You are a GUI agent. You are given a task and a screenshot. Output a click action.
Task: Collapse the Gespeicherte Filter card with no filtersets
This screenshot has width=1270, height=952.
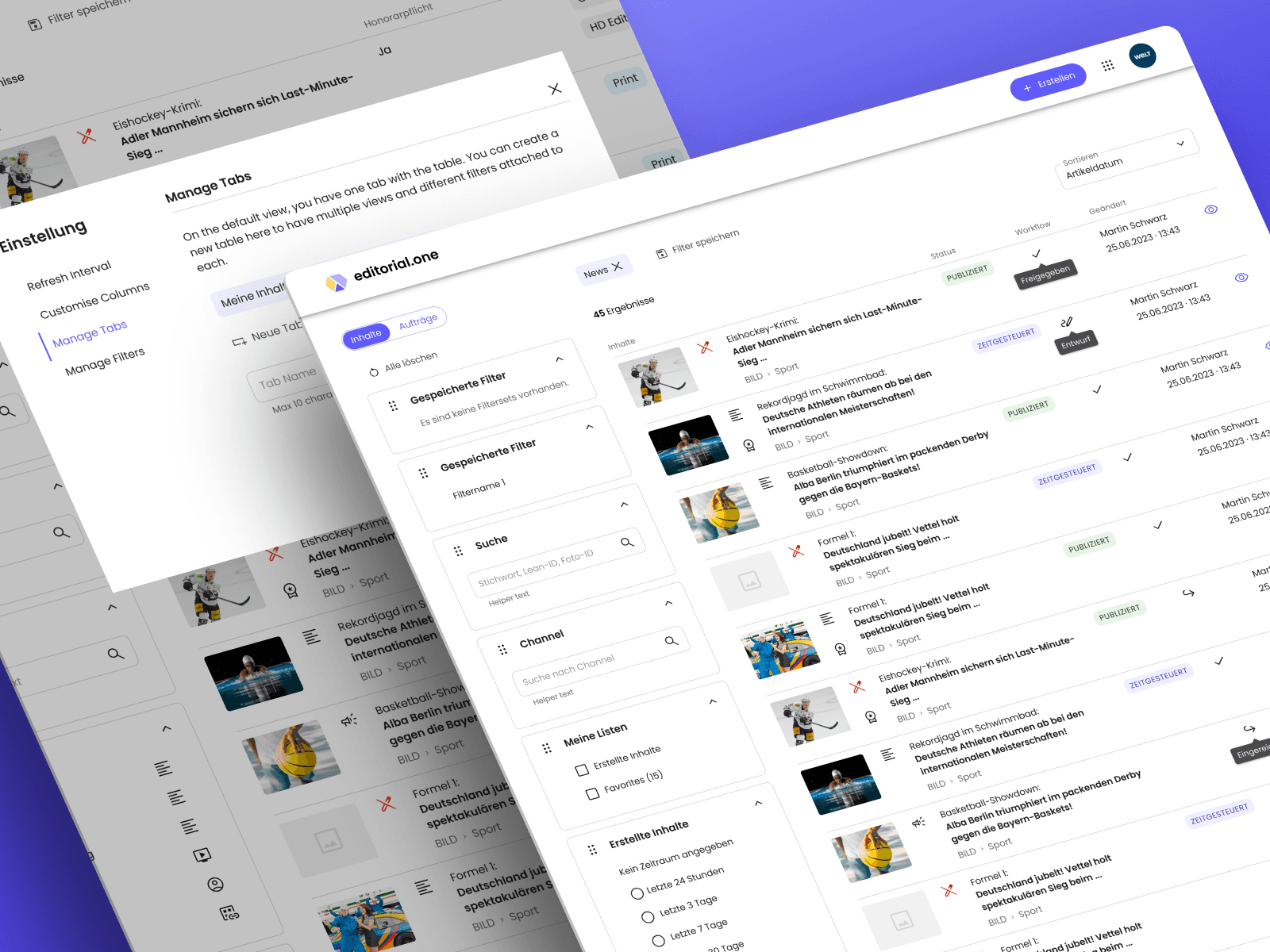[560, 359]
